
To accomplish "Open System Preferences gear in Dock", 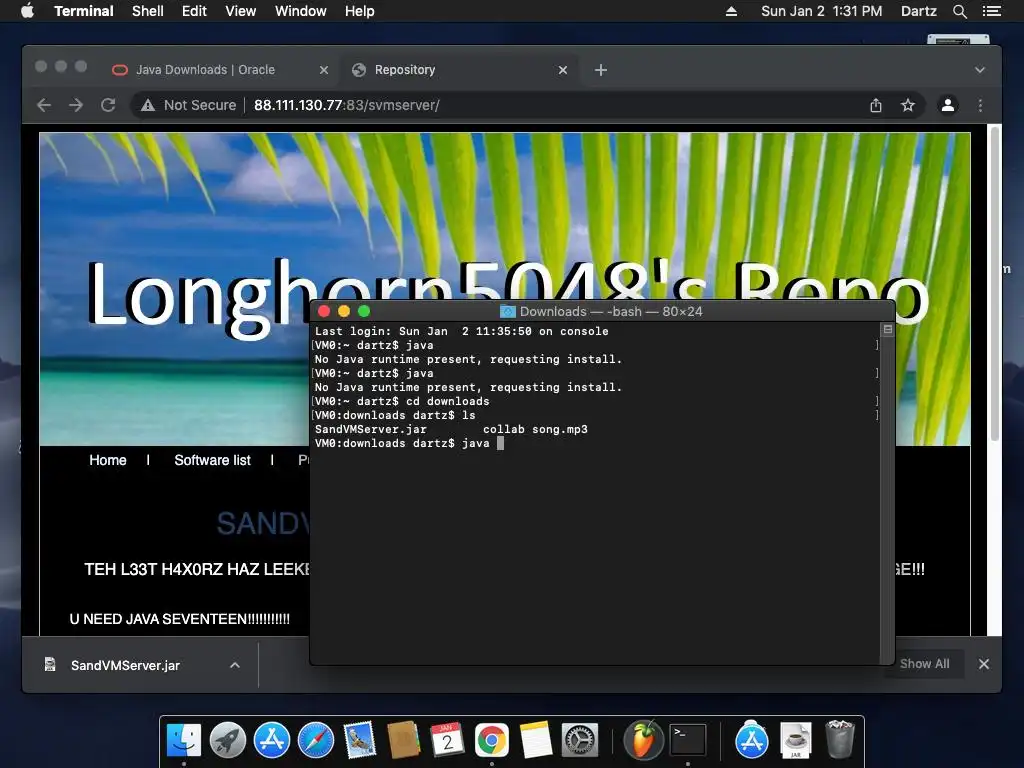I will (580, 740).
